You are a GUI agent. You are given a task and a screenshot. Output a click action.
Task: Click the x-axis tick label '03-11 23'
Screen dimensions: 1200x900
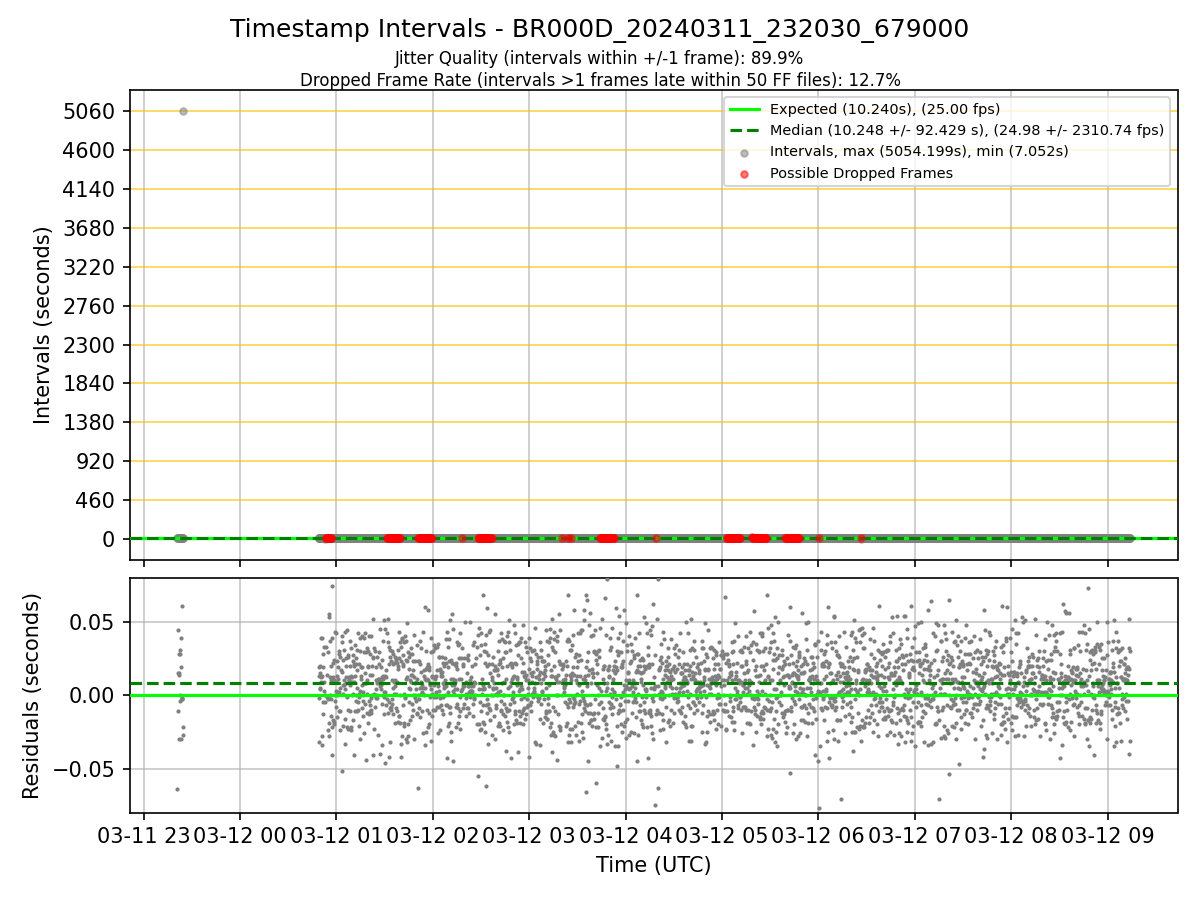tap(144, 834)
